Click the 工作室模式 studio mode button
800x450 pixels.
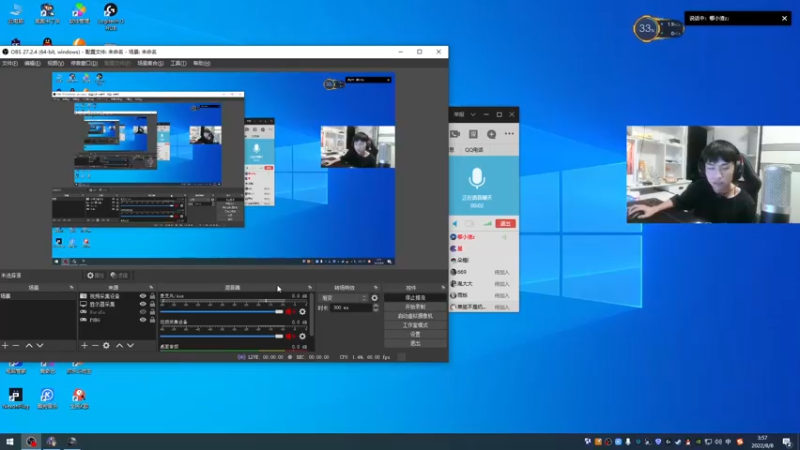click(x=415, y=325)
